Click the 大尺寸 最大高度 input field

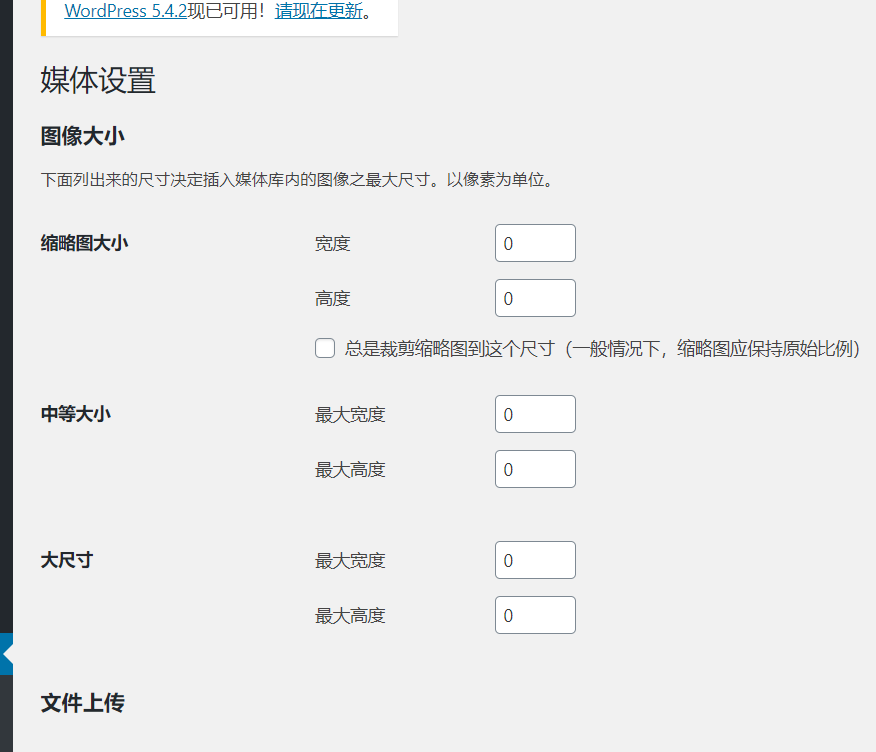point(535,615)
